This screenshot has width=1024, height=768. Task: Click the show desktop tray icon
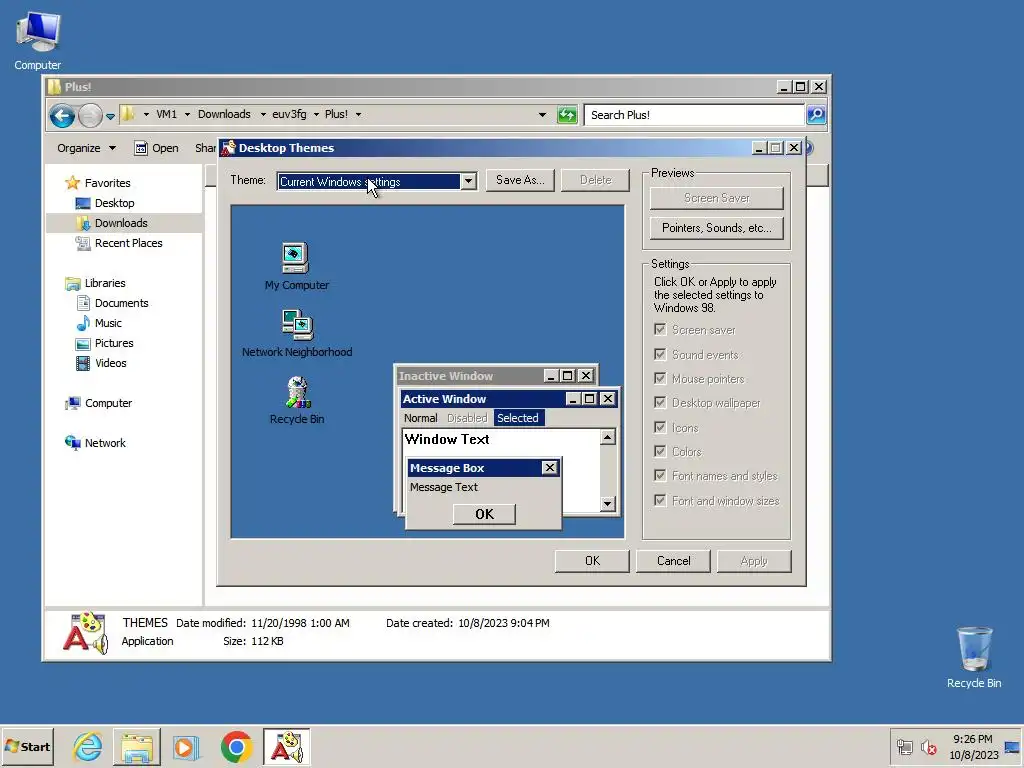1012,746
